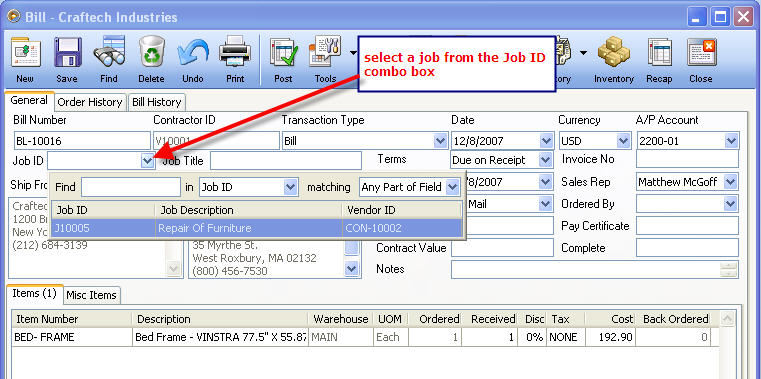This screenshot has width=761, height=379.
Task: Click the Notes input field
Action: pyautogui.click(x=585, y=269)
